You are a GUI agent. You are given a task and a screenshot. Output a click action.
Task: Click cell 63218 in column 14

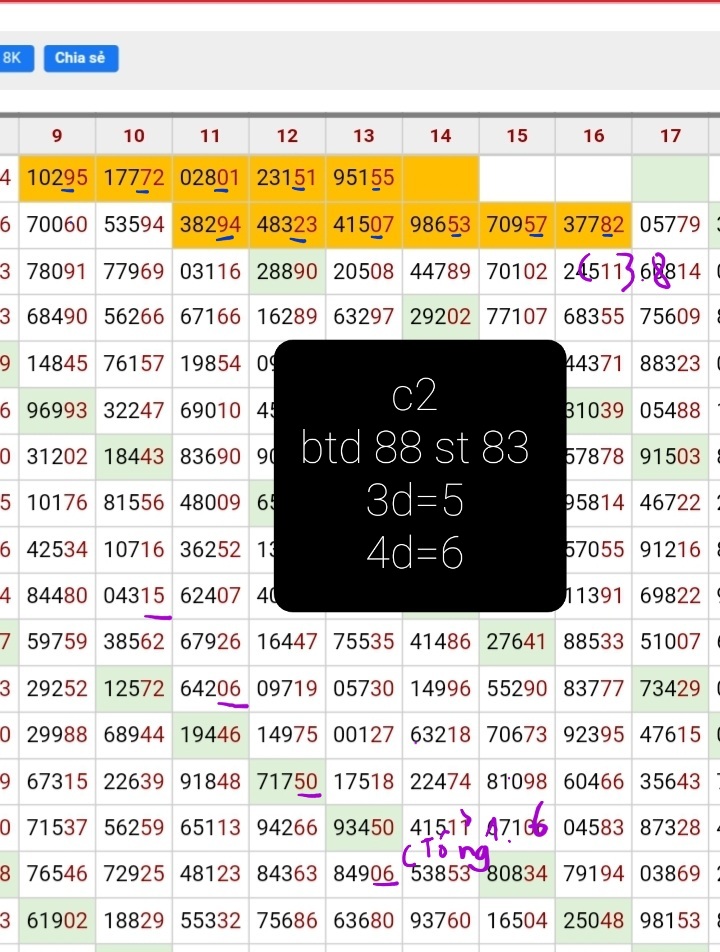pyautogui.click(x=440, y=735)
